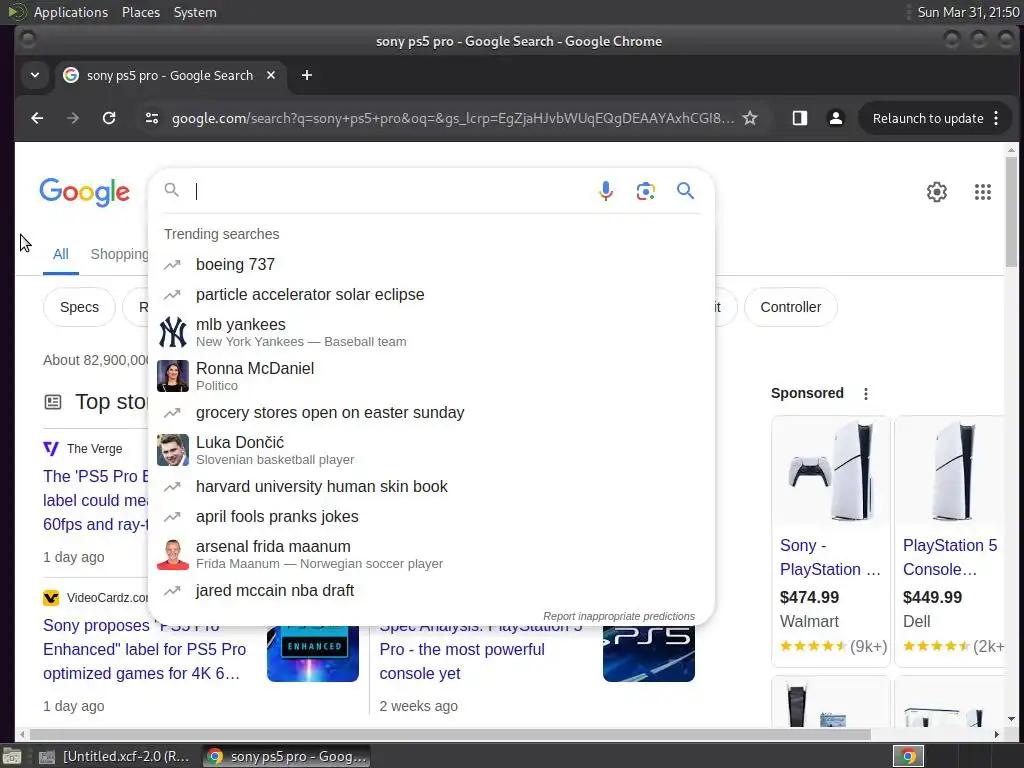Choose Ronna McDaniel suggestion

click(x=431, y=376)
